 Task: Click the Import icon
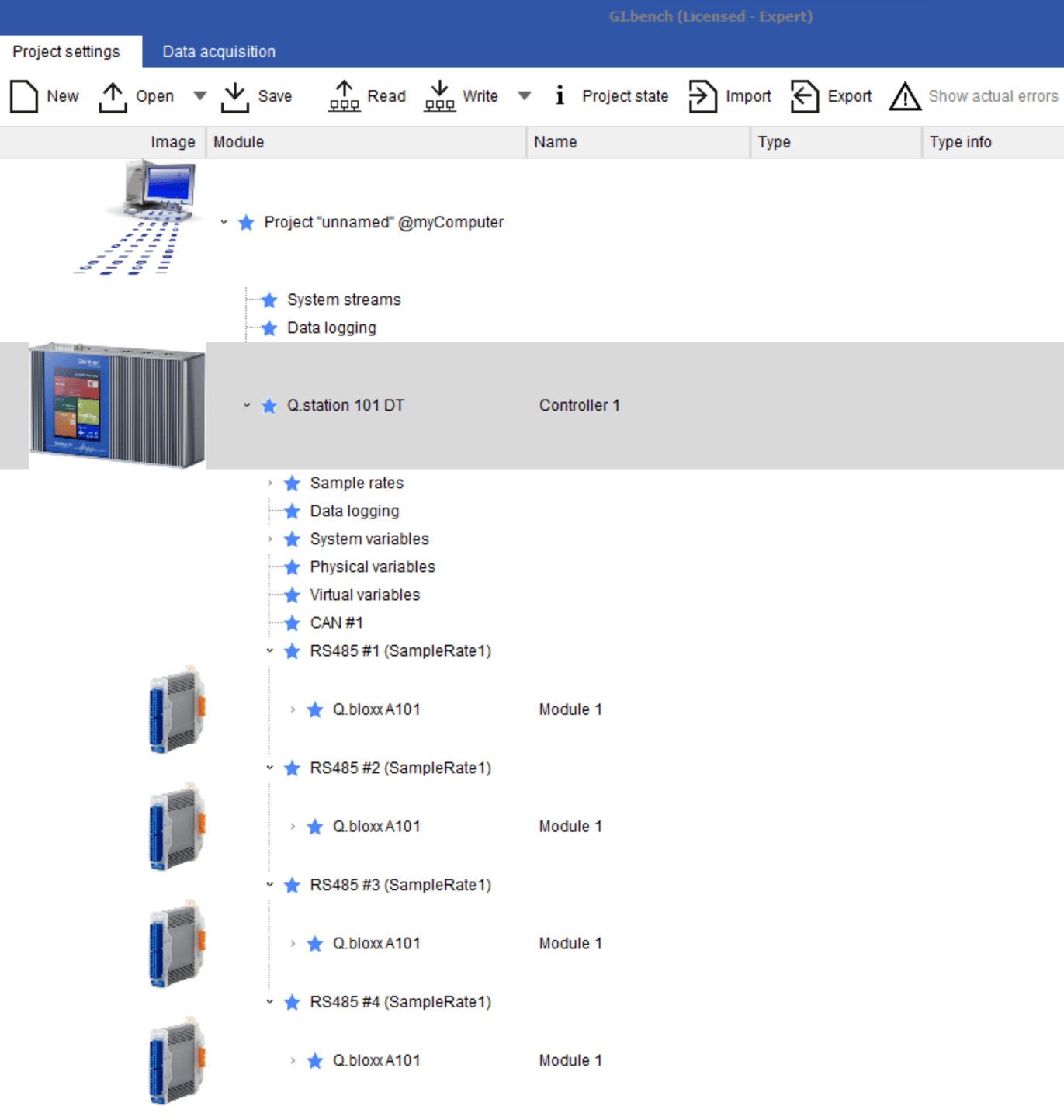(702, 96)
